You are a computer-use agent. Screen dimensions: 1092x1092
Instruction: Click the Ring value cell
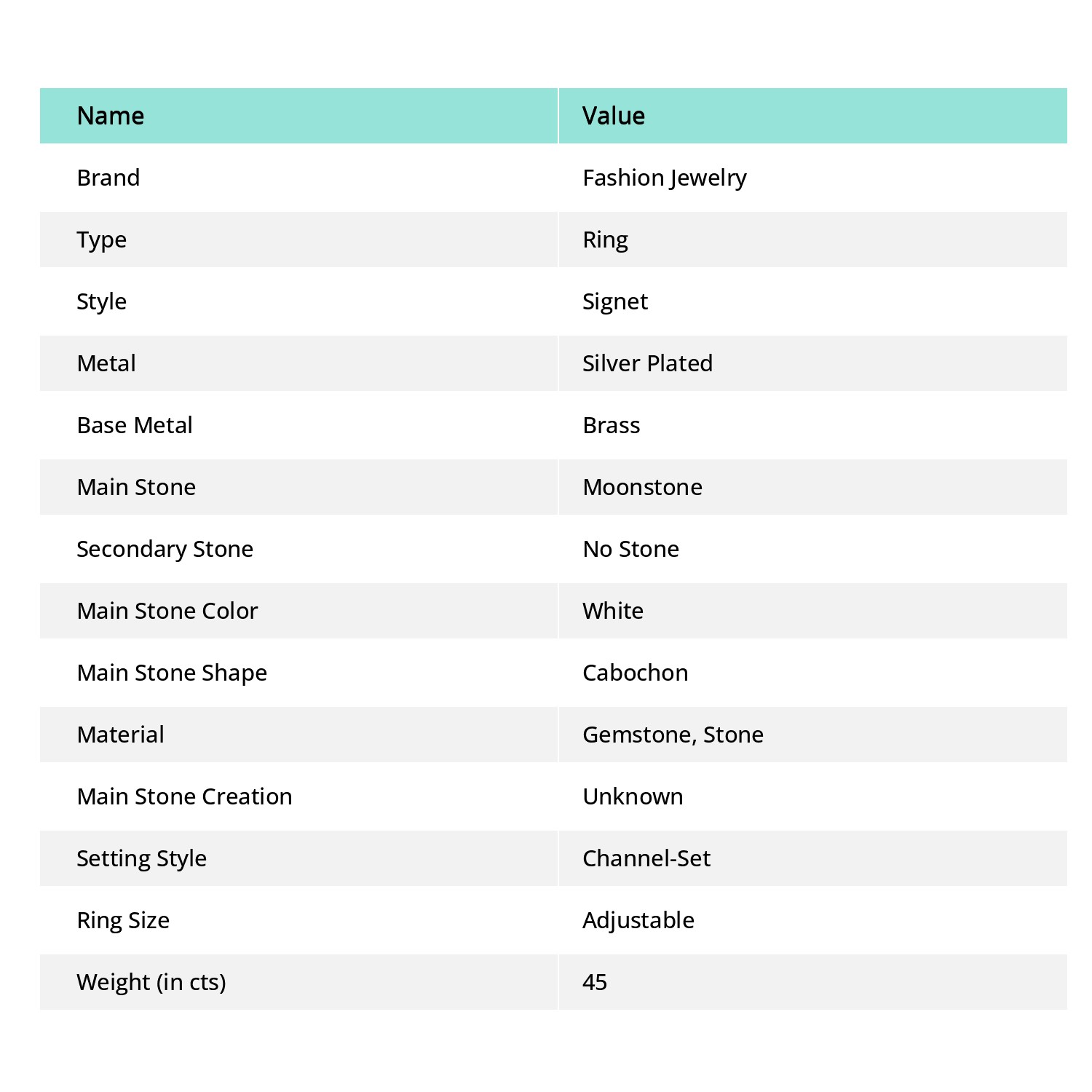pos(605,240)
